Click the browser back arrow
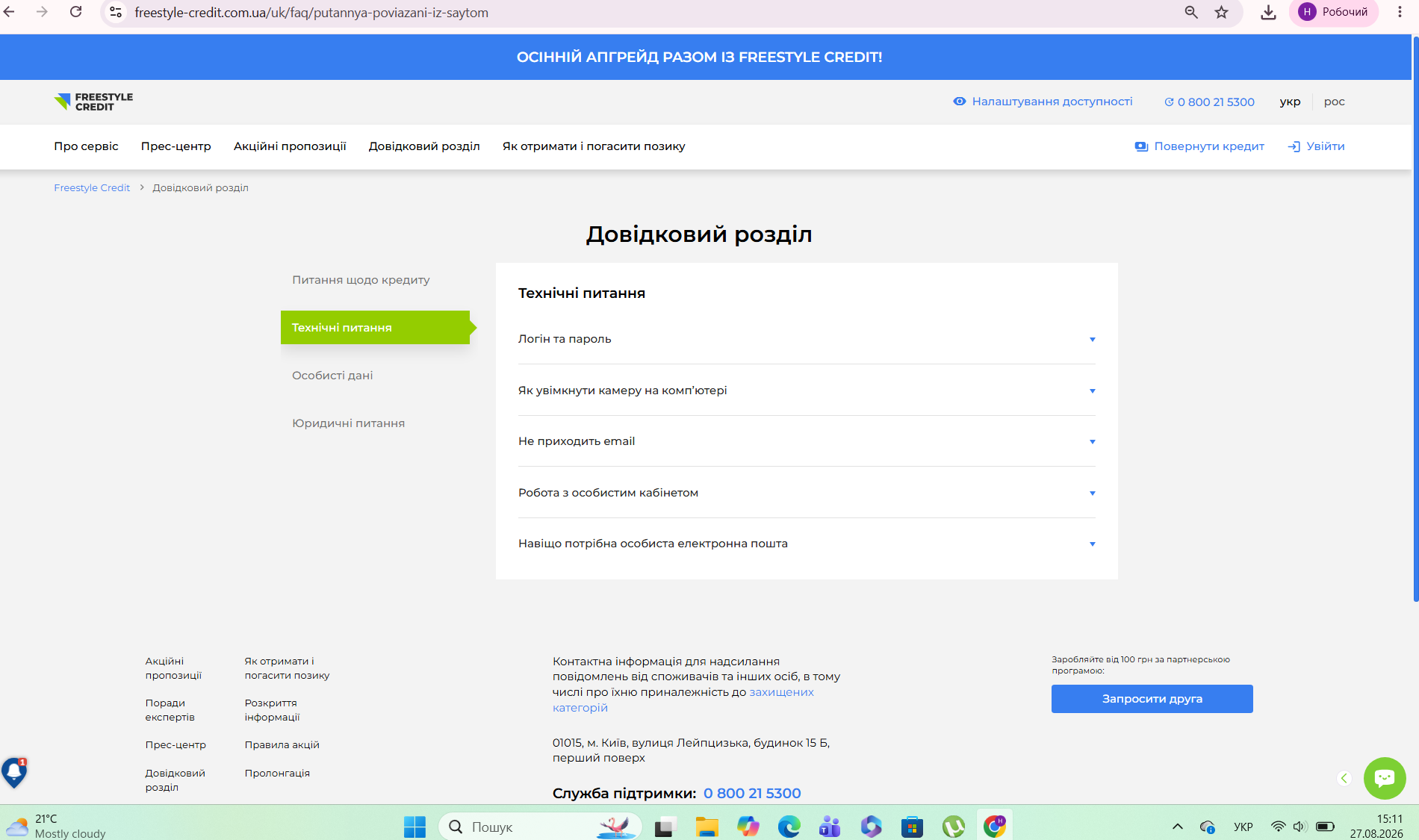The image size is (1419, 840). (9, 12)
